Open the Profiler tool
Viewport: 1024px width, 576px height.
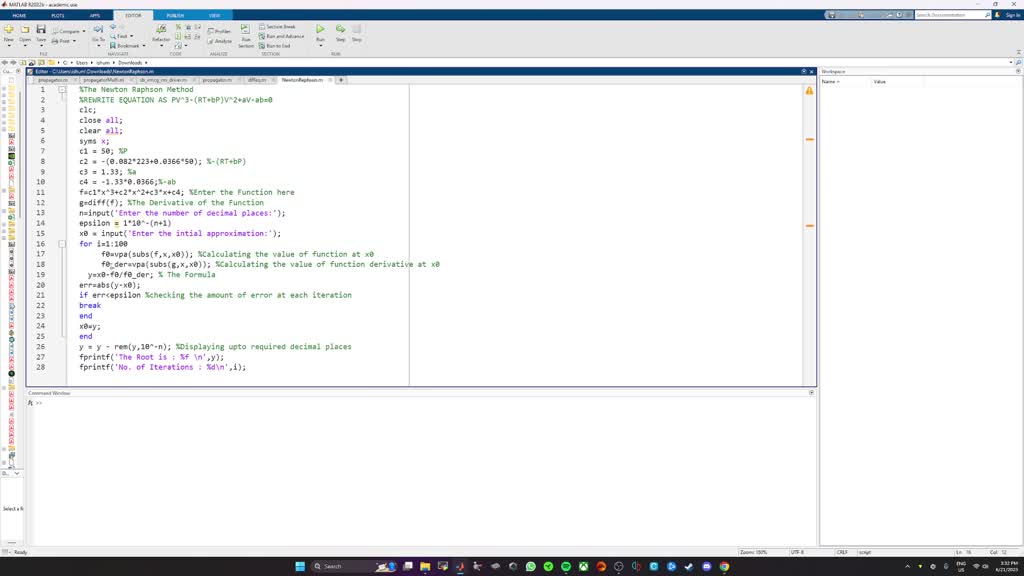[x=219, y=31]
